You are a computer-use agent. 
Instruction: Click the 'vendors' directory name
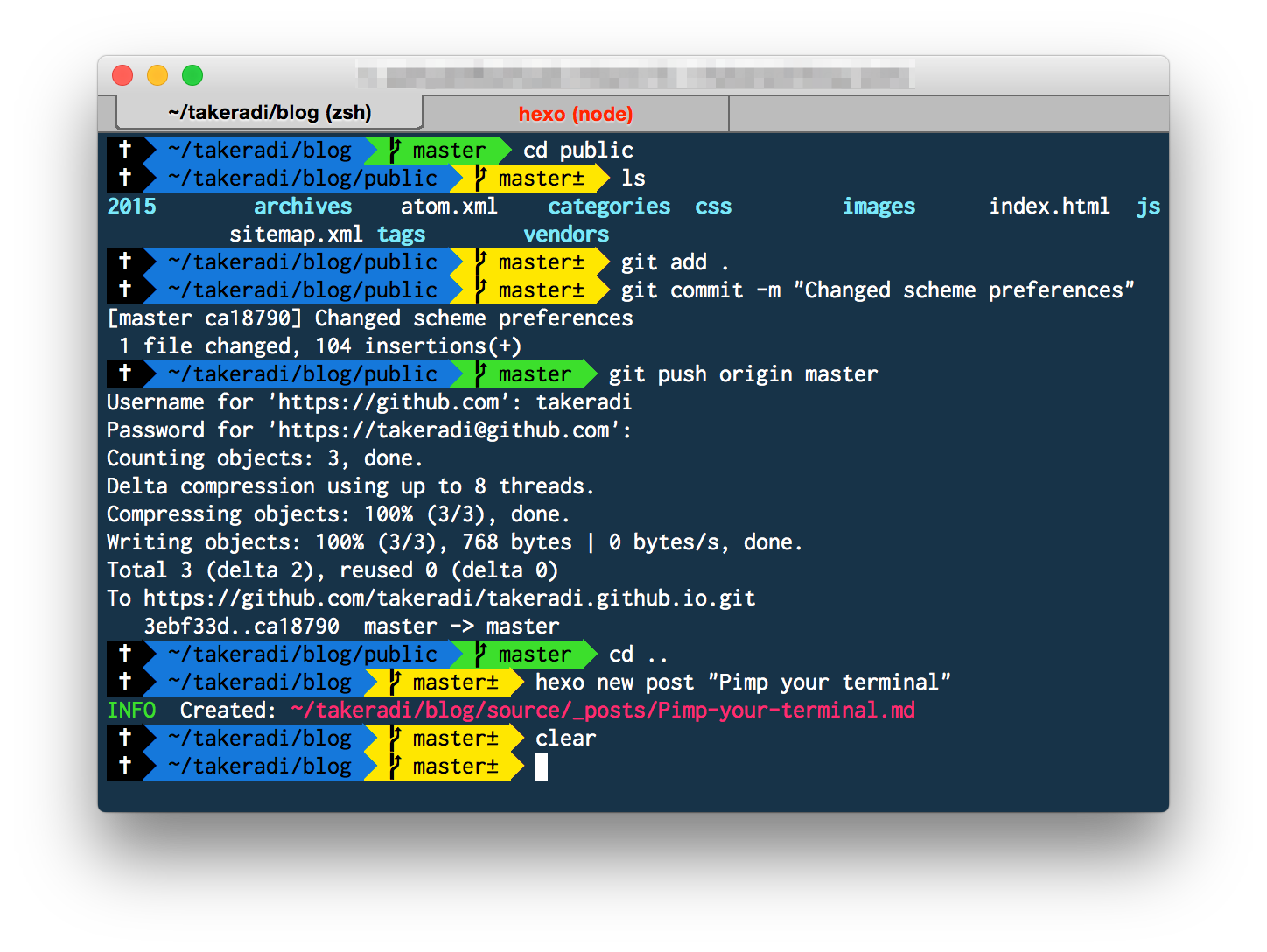coord(566,234)
